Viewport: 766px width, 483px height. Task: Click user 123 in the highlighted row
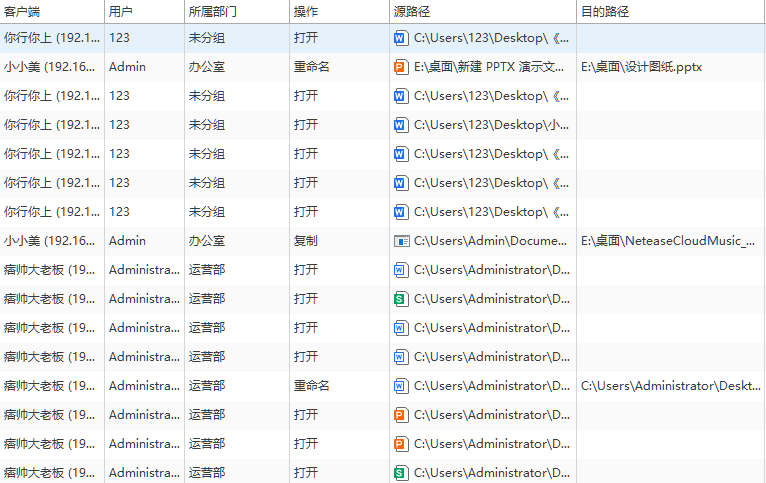(x=119, y=38)
